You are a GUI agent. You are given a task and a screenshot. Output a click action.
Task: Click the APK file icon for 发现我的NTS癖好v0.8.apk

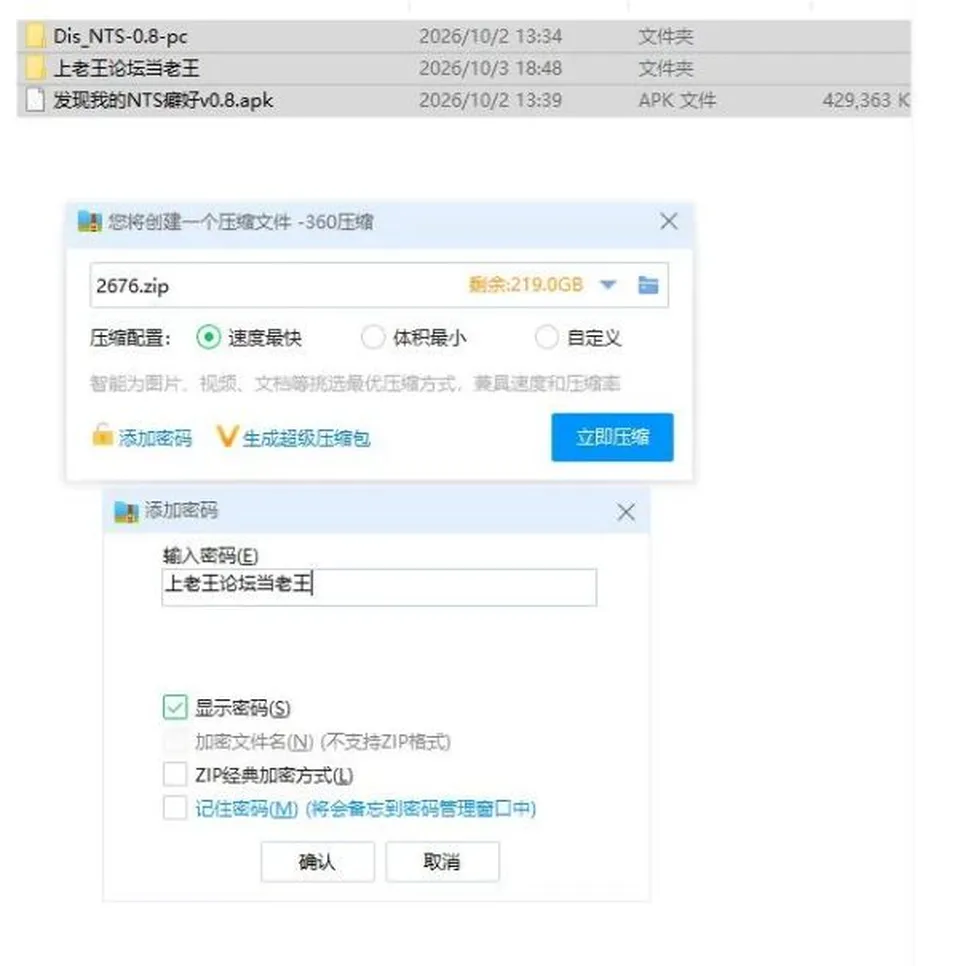tap(36, 100)
